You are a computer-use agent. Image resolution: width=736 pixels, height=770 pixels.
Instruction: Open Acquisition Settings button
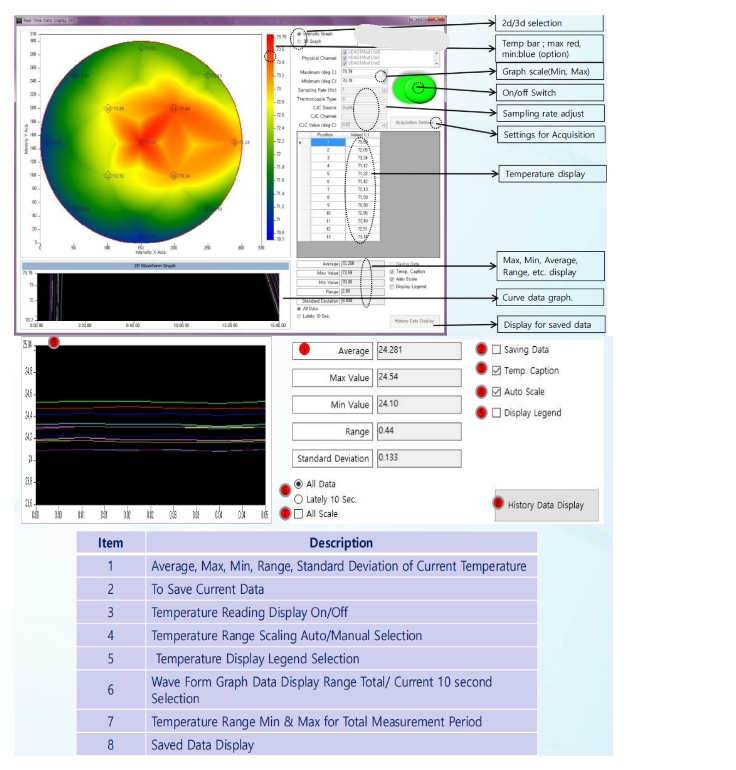tap(413, 122)
